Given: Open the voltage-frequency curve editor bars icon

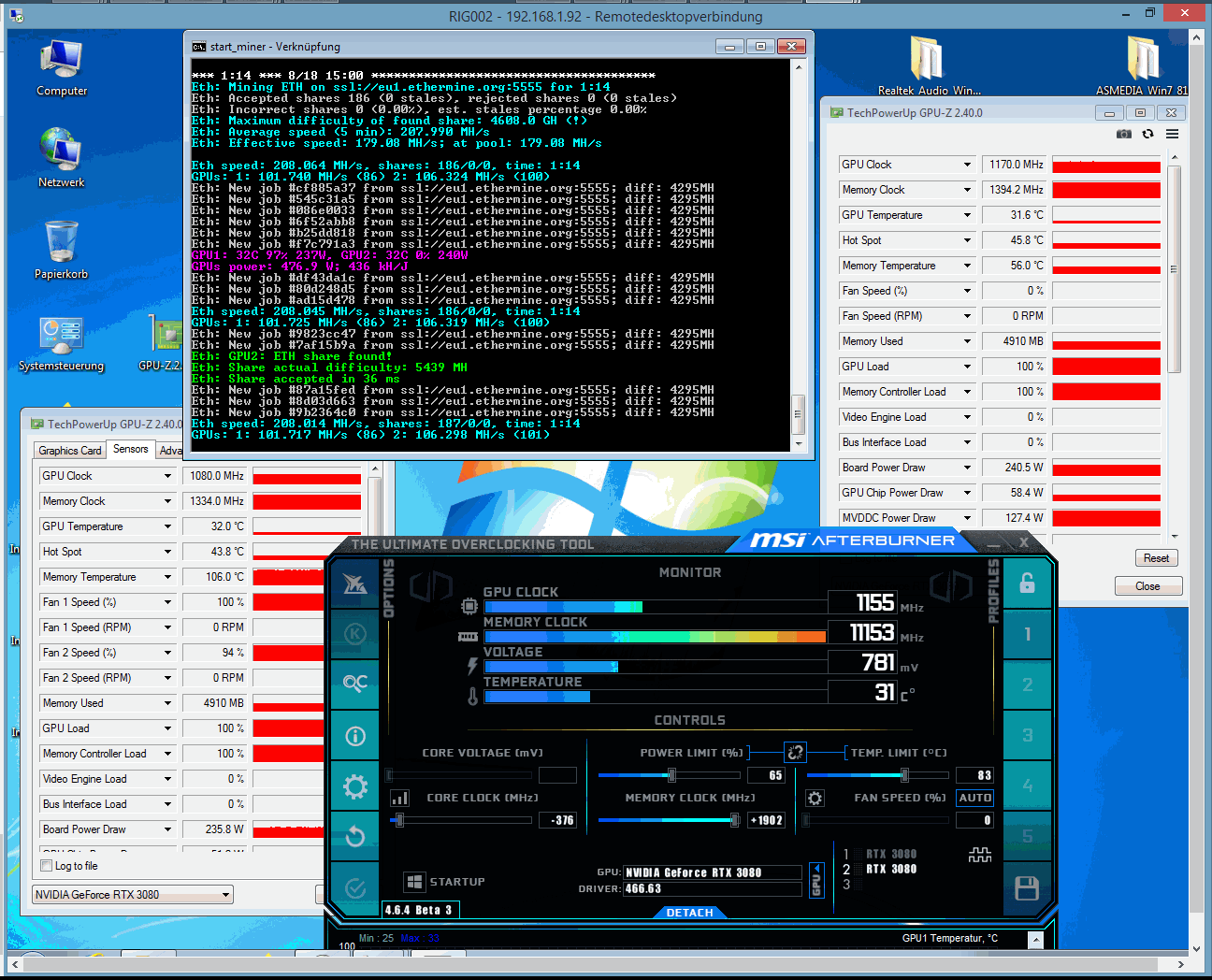Looking at the screenshot, I should coord(399,798).
